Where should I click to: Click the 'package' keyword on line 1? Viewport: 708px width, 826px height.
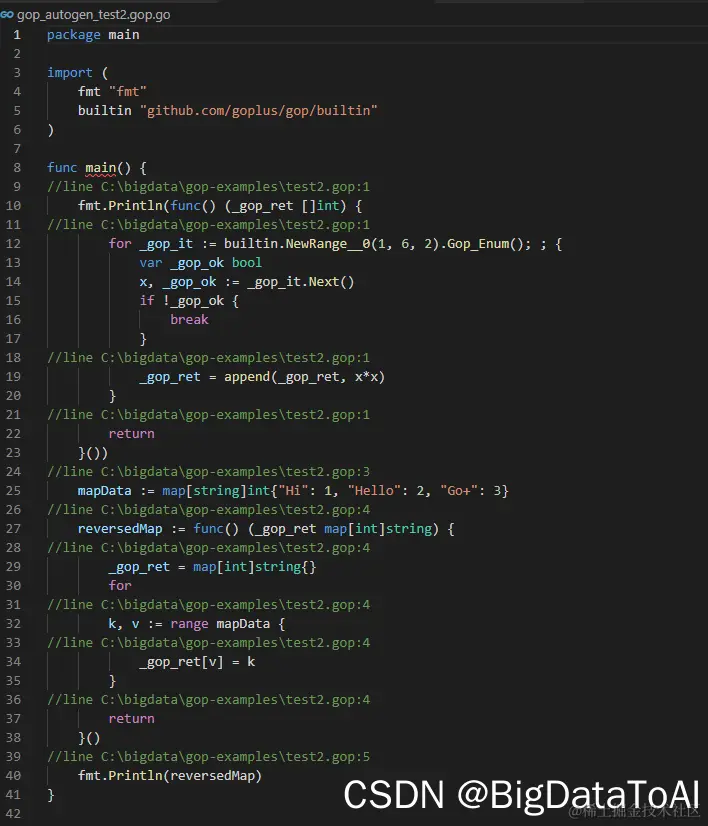pyautogui.click(x=74, y=35)
